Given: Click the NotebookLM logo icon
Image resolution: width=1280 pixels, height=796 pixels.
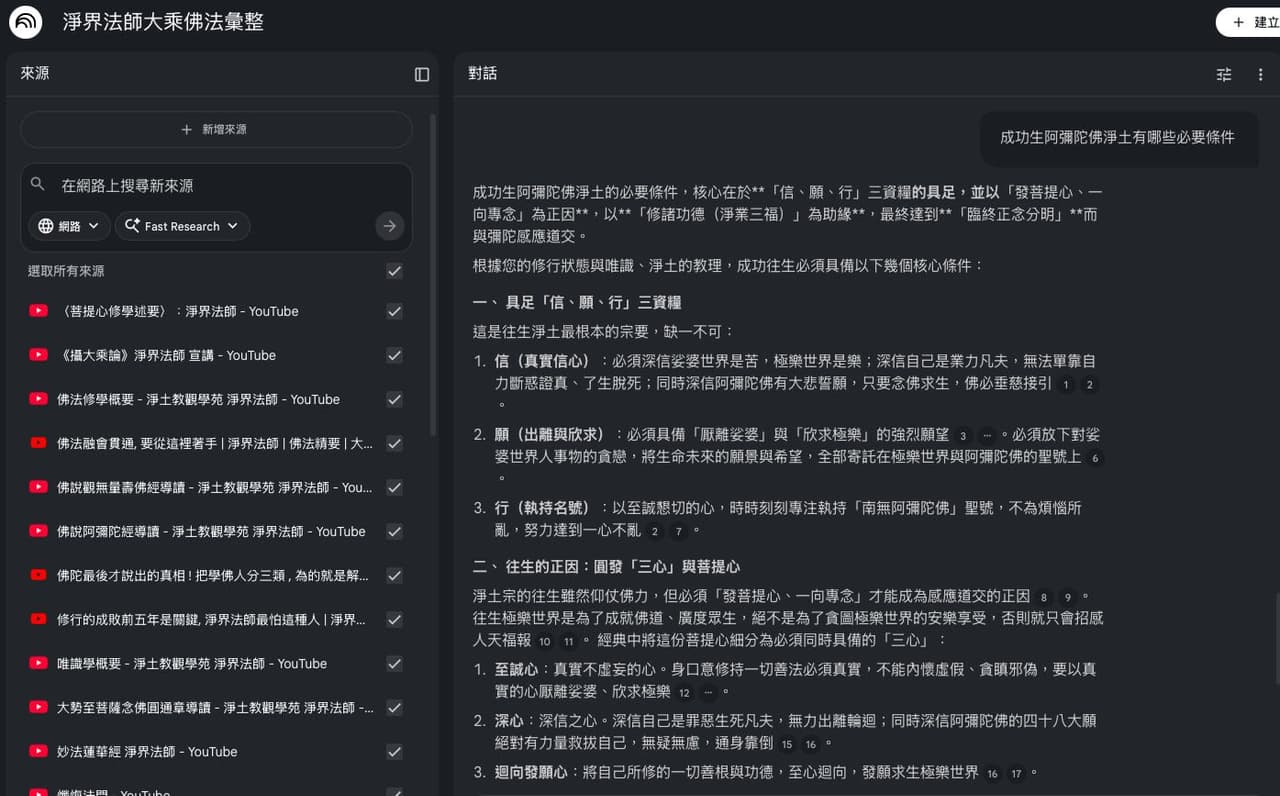Looking at the screenshot, I should click(26, 22).
